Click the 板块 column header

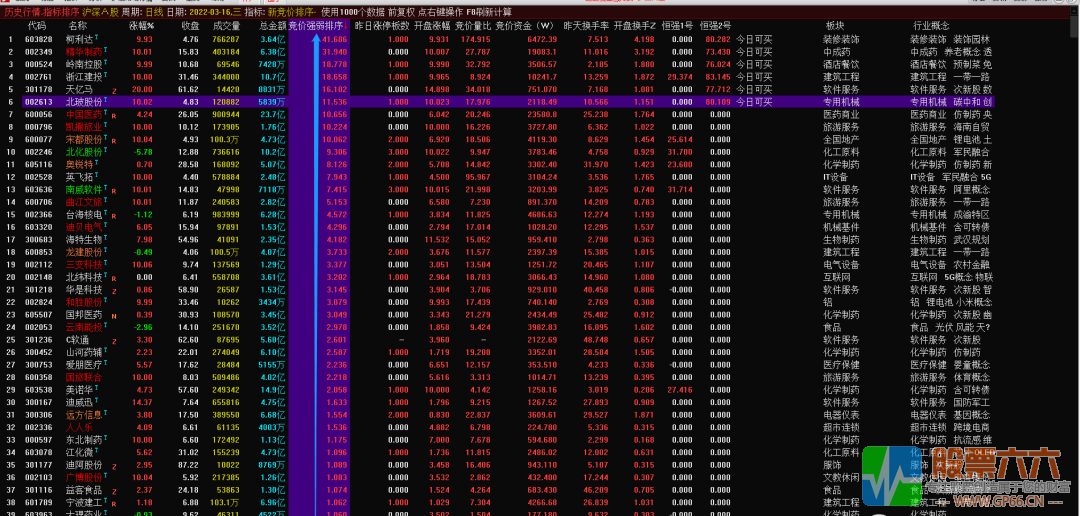tap(834, 25)
